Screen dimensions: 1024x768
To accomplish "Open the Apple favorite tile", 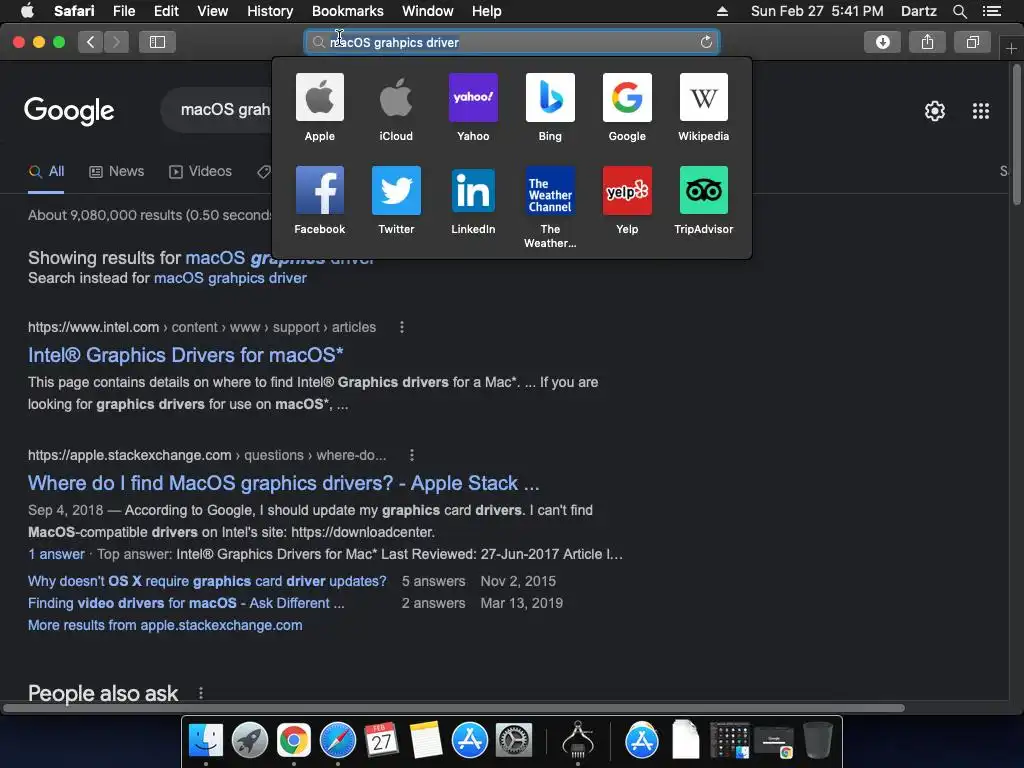I will pyautogui.click(x=319, y=97).
